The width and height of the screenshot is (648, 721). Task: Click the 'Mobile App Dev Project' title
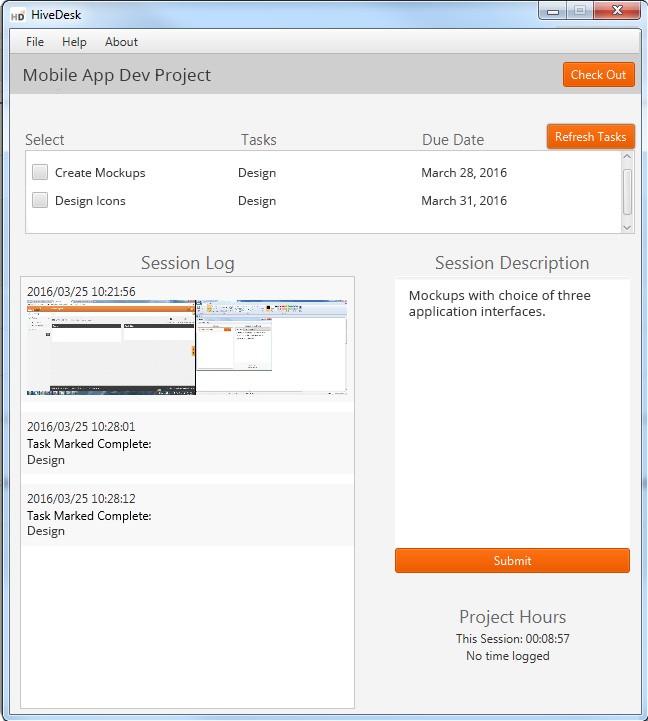pos(117,75)
